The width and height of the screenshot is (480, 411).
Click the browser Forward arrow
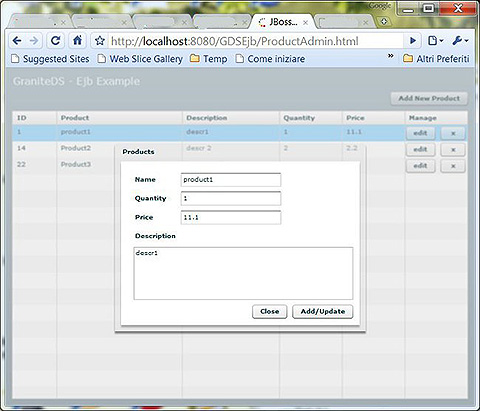[34, 41]
